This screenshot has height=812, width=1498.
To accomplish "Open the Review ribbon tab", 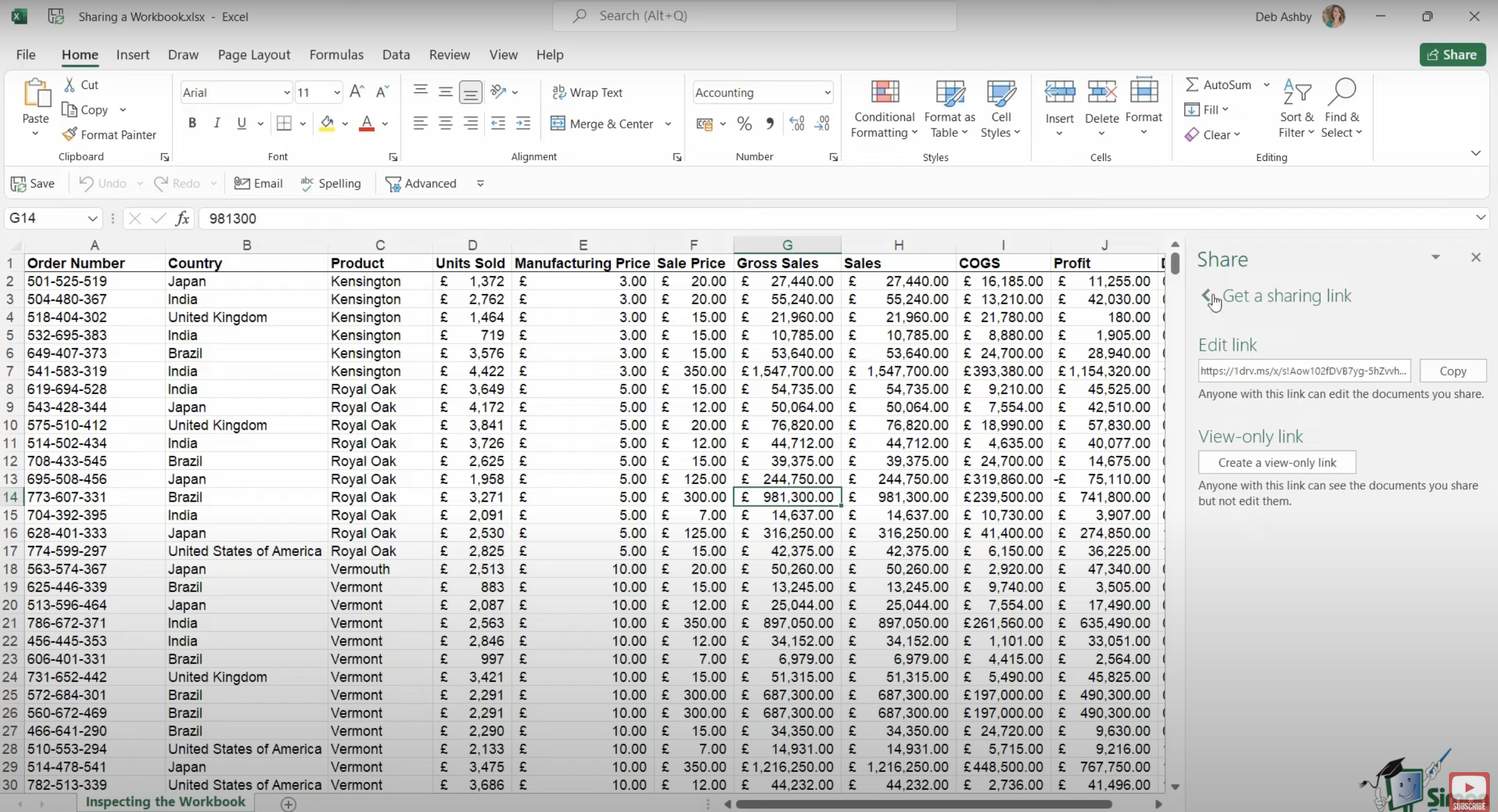I will click(449, 55).
